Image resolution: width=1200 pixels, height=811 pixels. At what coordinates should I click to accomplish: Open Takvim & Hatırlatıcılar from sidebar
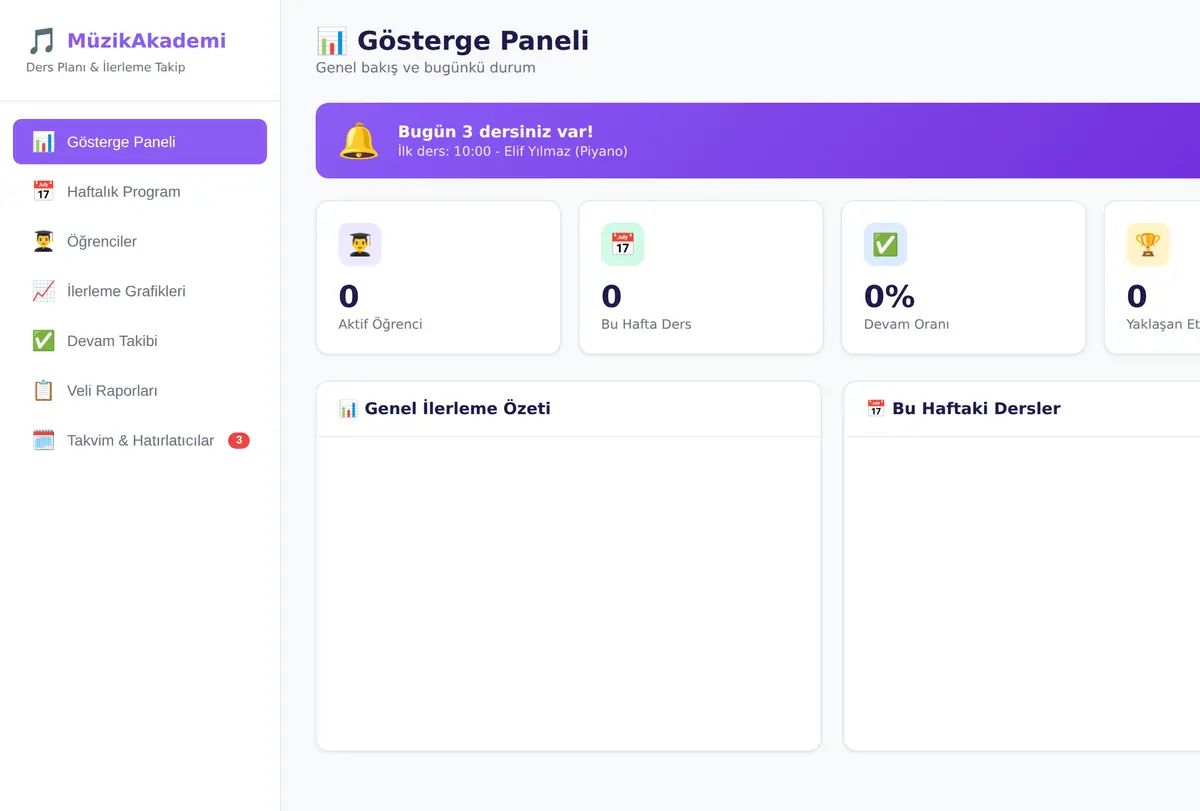(x=140, y=440)
